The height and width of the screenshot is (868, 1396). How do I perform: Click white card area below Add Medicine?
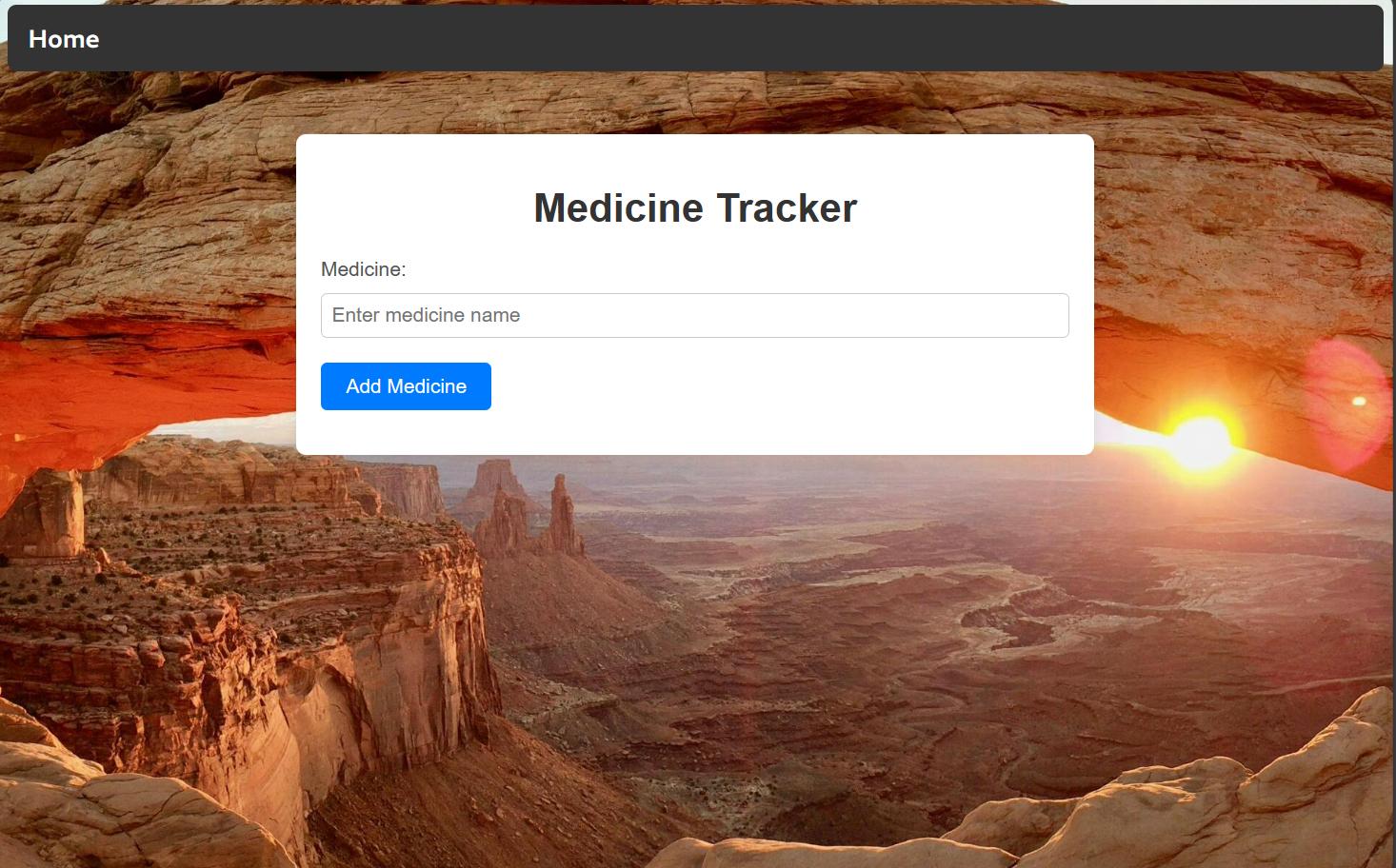[695, 432]
